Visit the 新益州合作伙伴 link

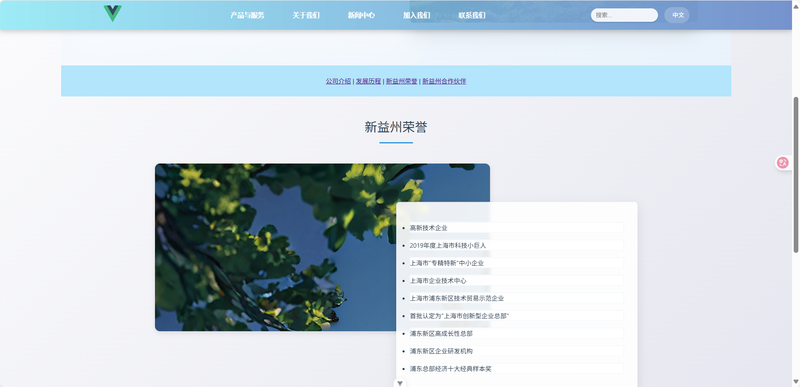(x=444, y=81)
